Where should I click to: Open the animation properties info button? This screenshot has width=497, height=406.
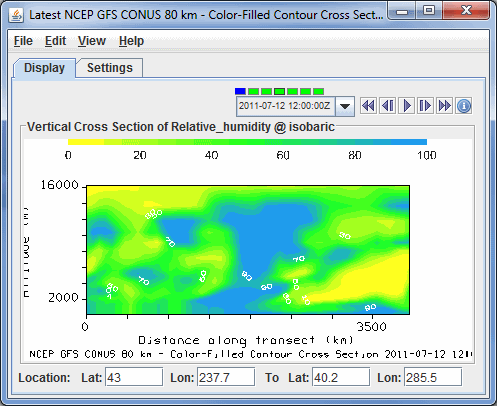click(x=464, y=106)
